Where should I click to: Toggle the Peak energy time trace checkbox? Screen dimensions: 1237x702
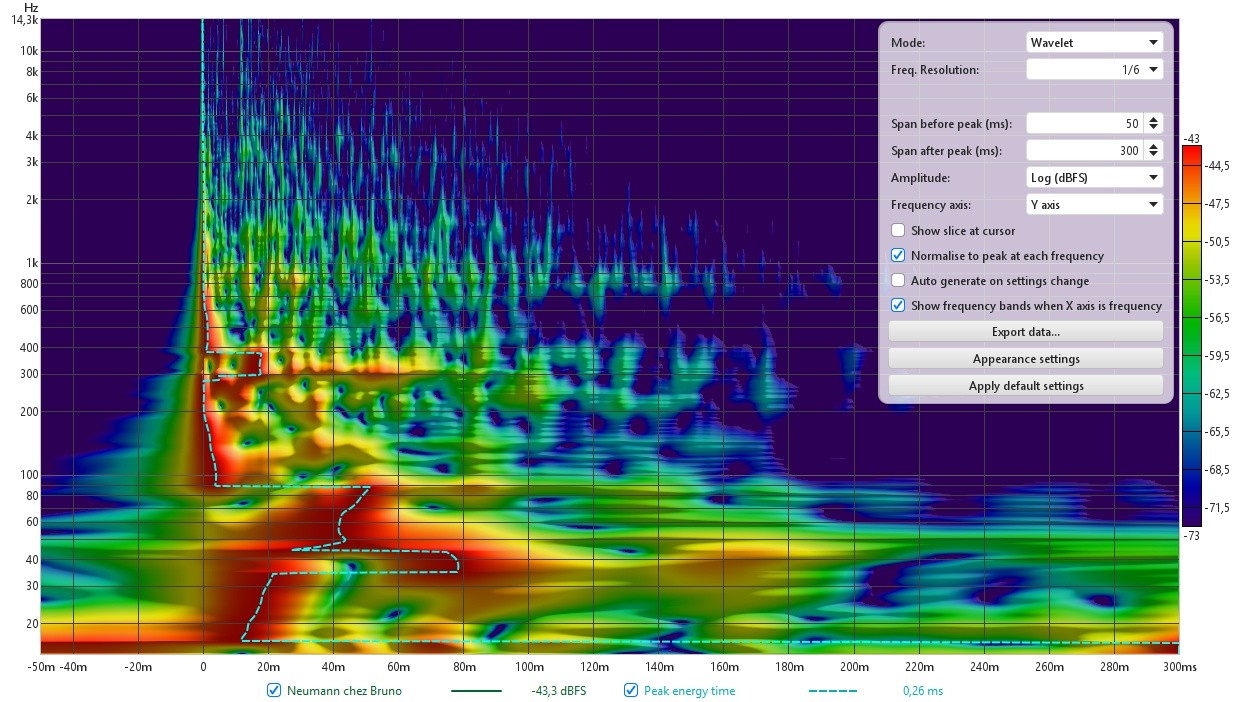[x=631, y=691]
